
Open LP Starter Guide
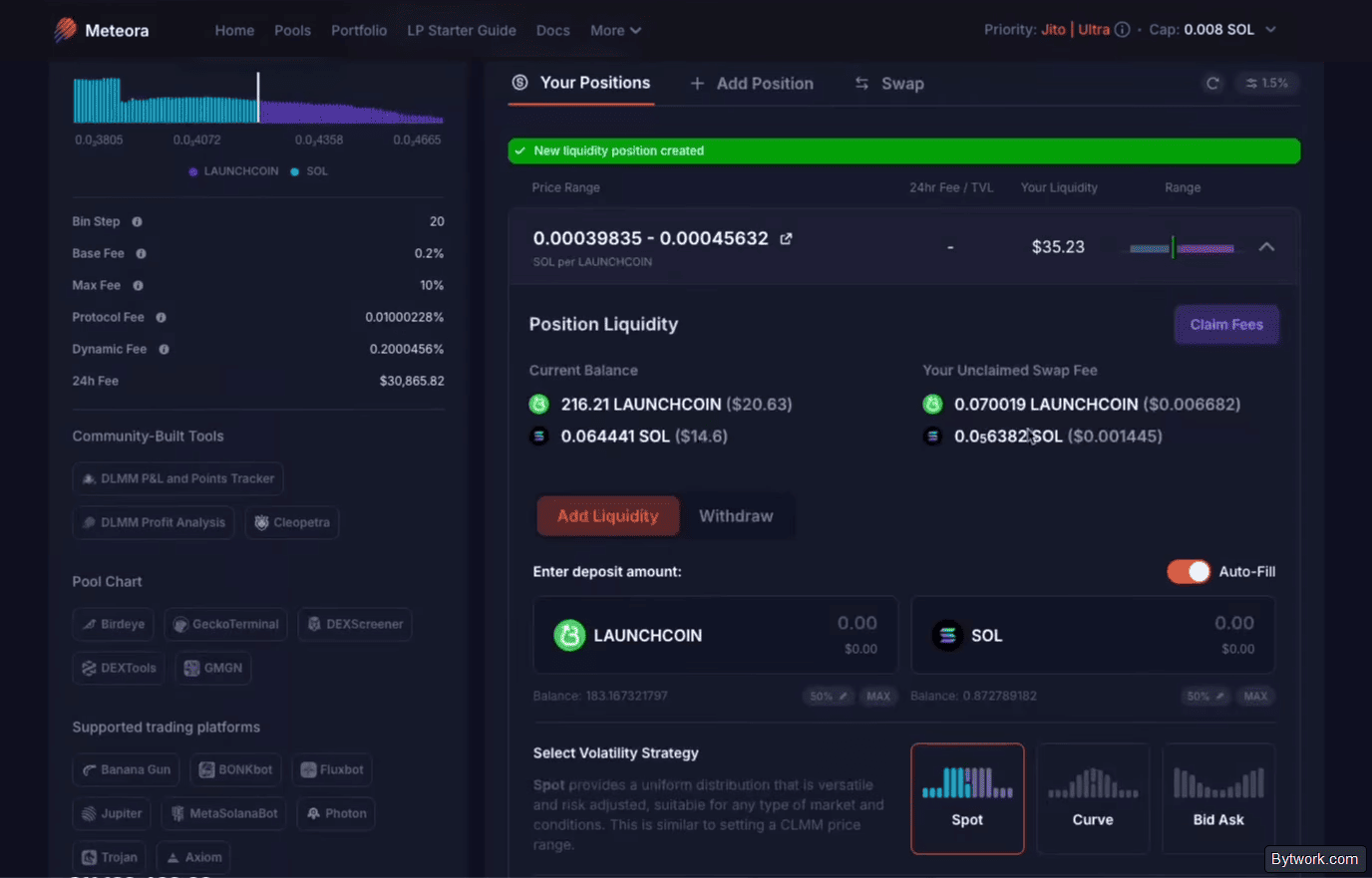(462, 30)
